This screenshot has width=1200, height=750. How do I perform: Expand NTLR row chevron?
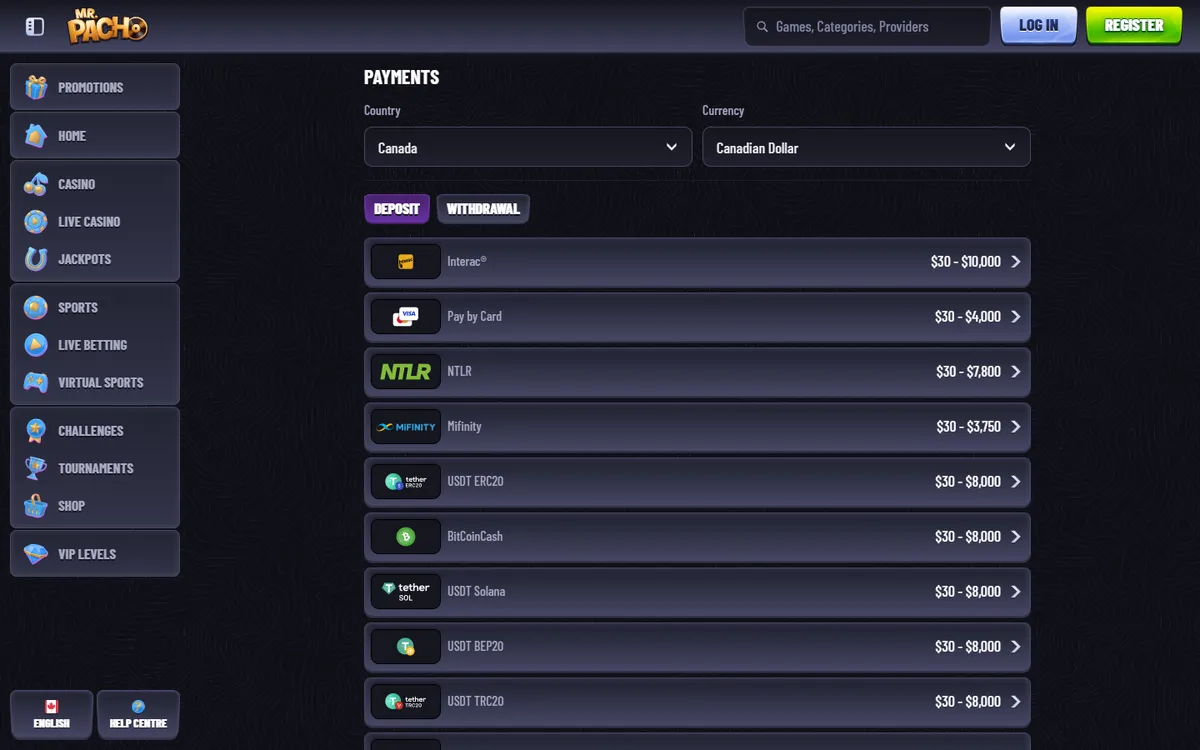pyautogui.click(x=1016, y=371)
